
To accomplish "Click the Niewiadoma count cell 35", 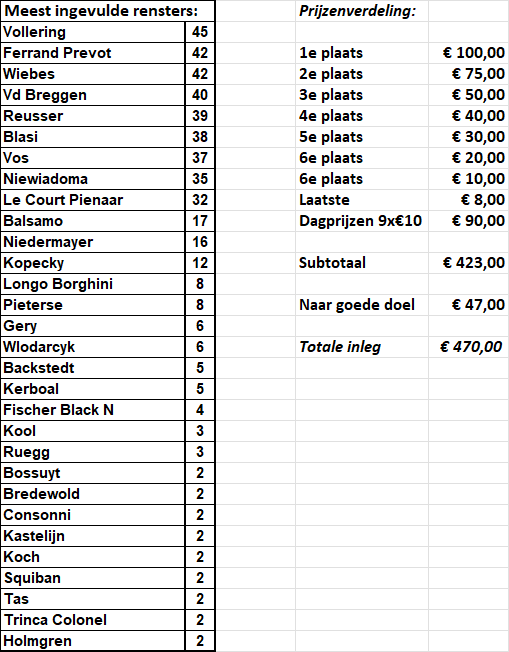I will tap(200, 179).
